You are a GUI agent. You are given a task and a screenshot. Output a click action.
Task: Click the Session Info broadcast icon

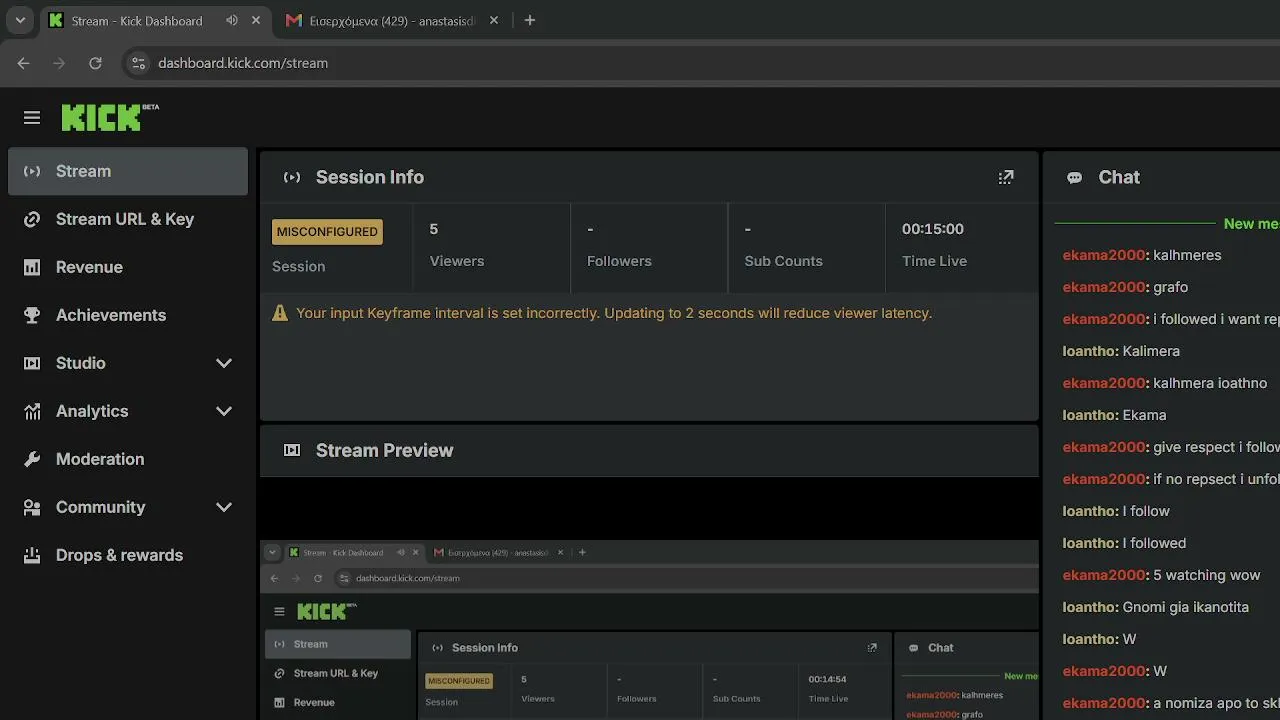tap(292, 177)
